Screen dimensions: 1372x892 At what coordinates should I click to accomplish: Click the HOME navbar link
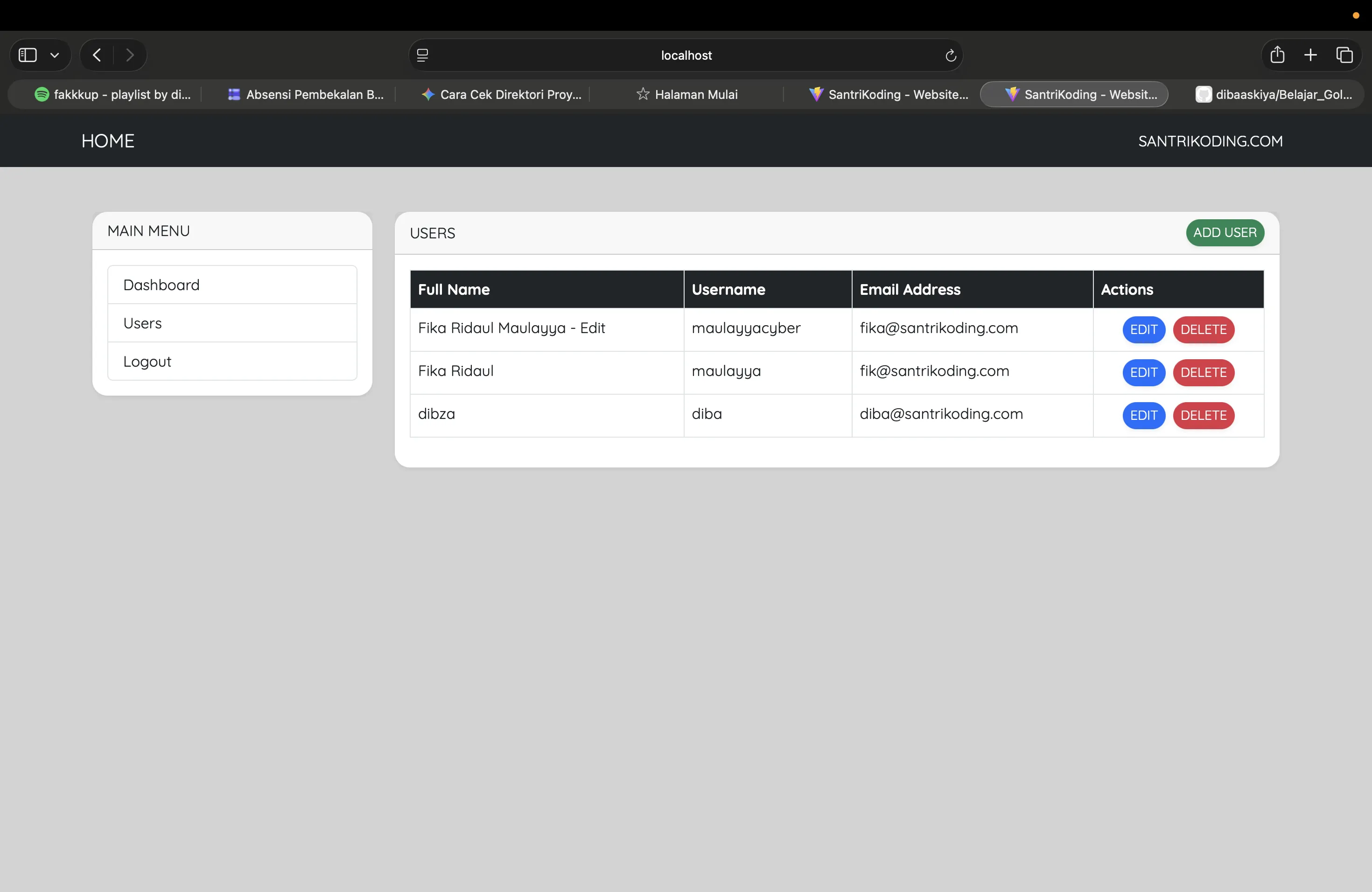[108, 141]
